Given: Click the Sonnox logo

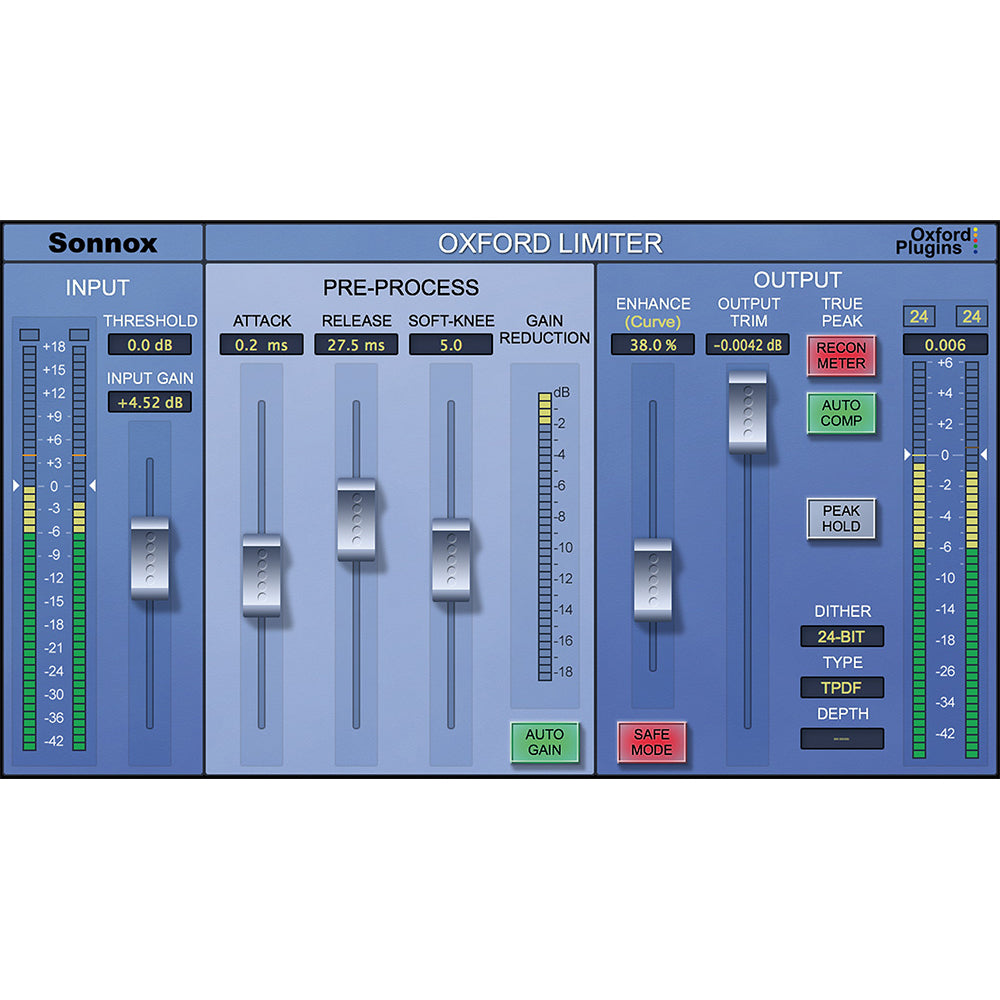Looking at the screenshot, I should click(x=104, y=242).
